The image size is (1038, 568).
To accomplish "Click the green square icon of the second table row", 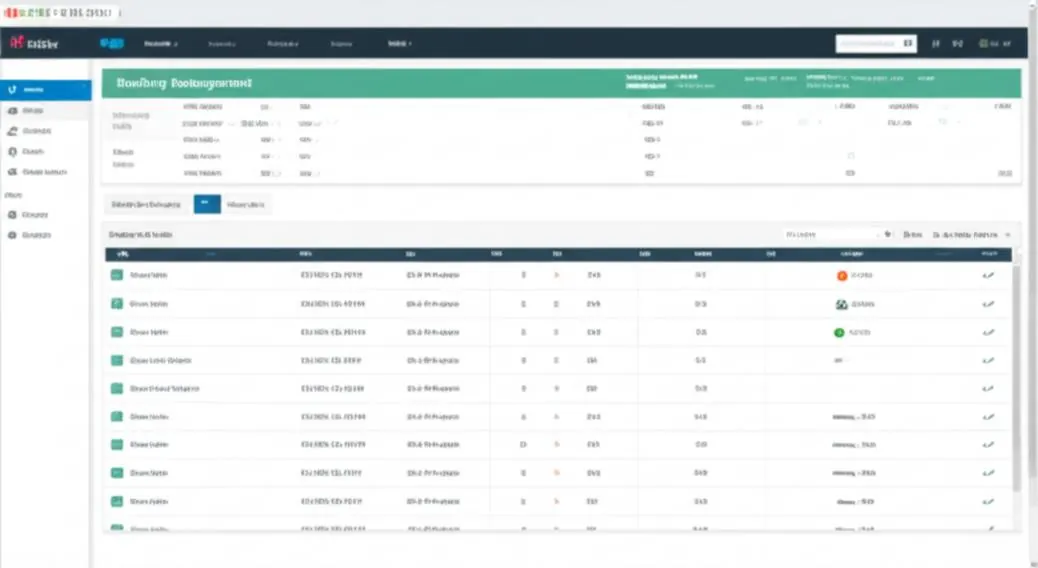I will pyautogui.click(x=117, y=303).
